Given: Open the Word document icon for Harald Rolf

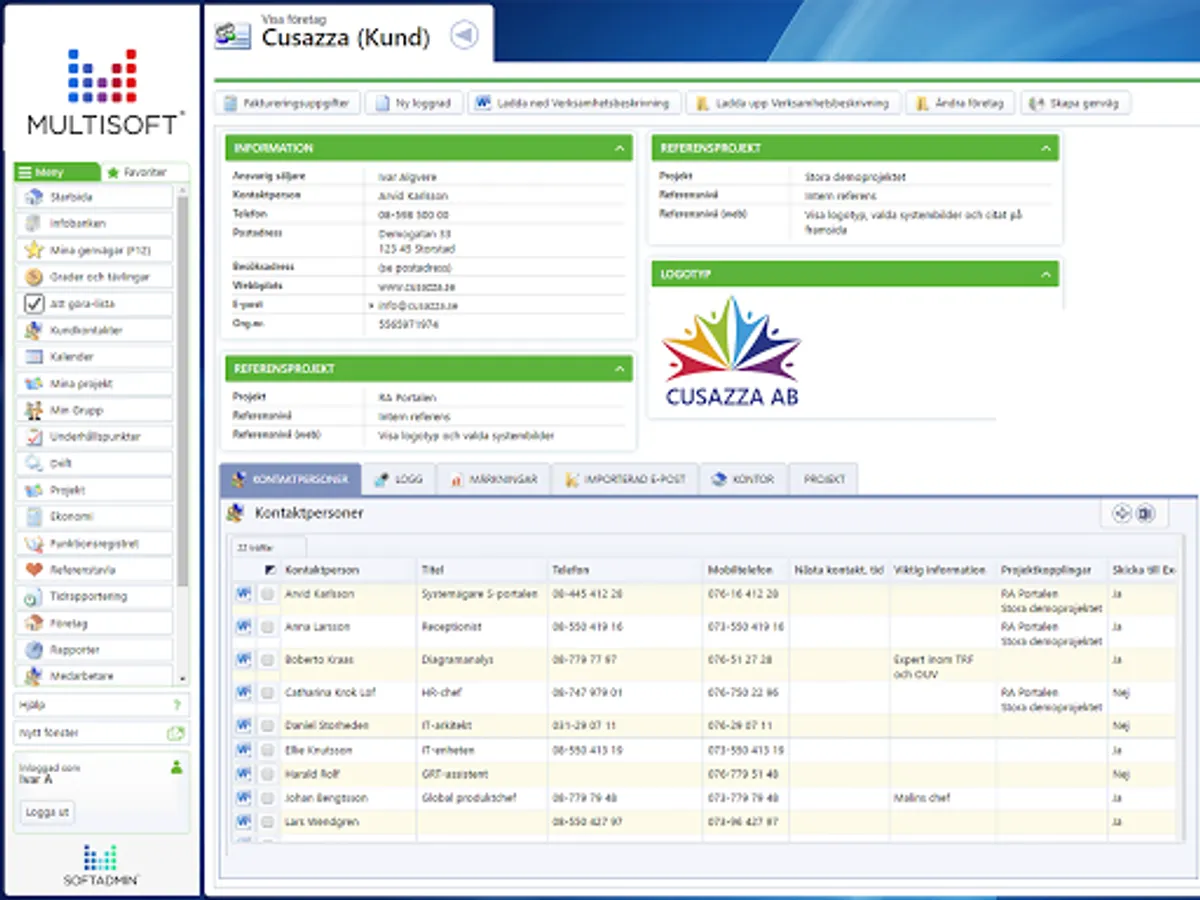Looking at the screenshot, I should pos(243,774).
